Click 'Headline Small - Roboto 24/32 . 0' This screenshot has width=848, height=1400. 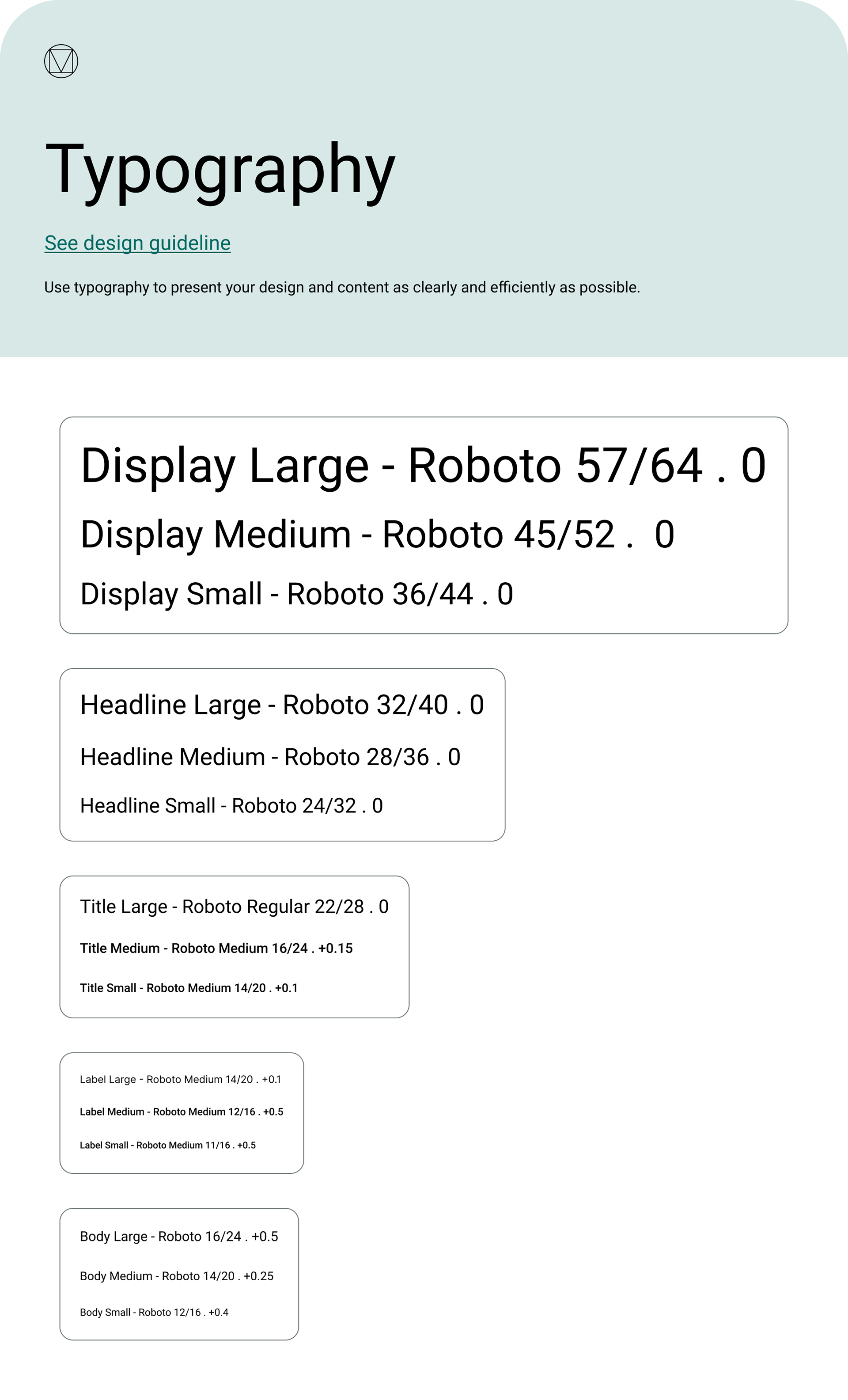click(232, 806)
